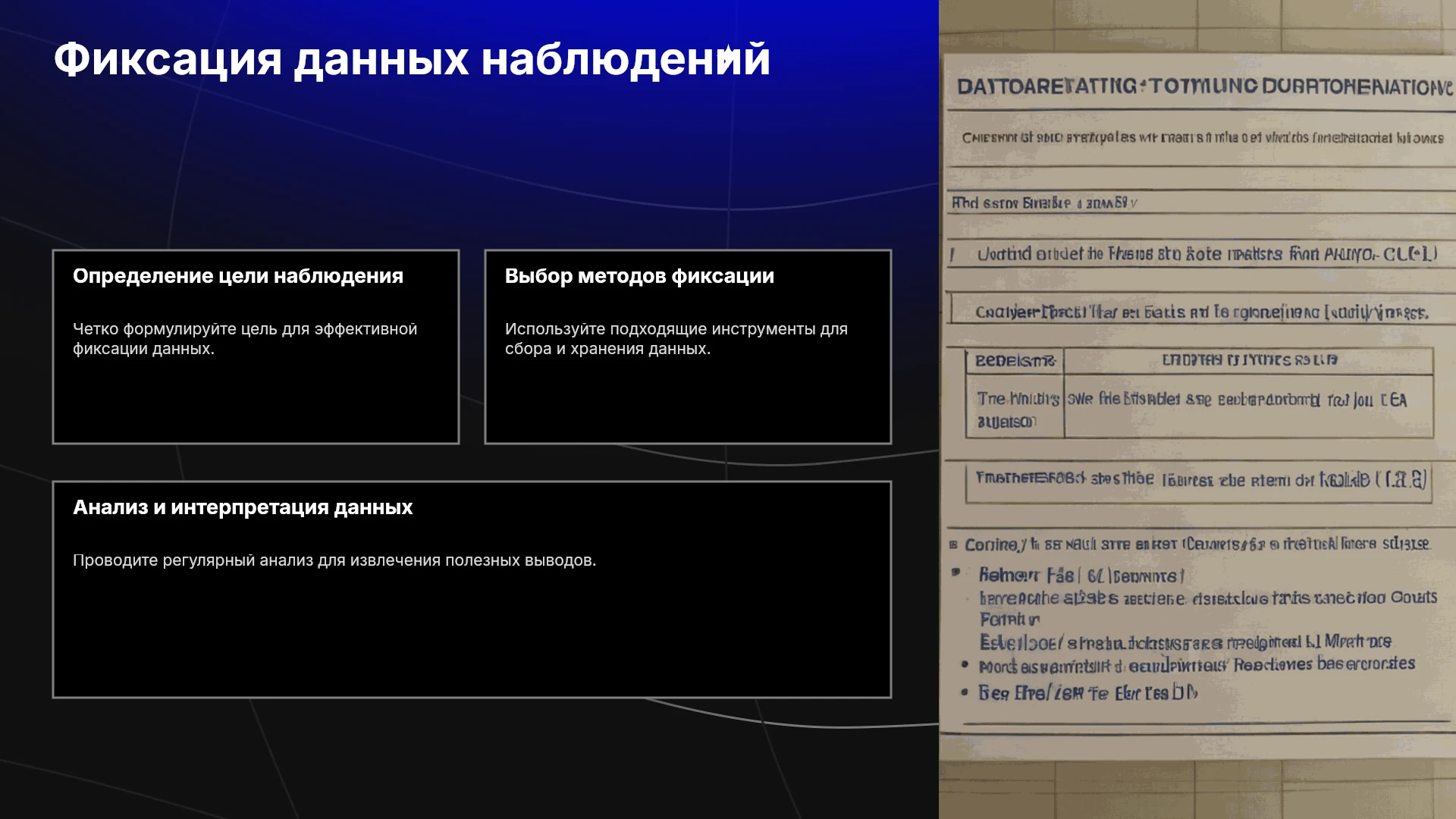1456x819 pixels.
Task: Click the boxed "Fmathete" line below the table
Action: (1200, 480)
